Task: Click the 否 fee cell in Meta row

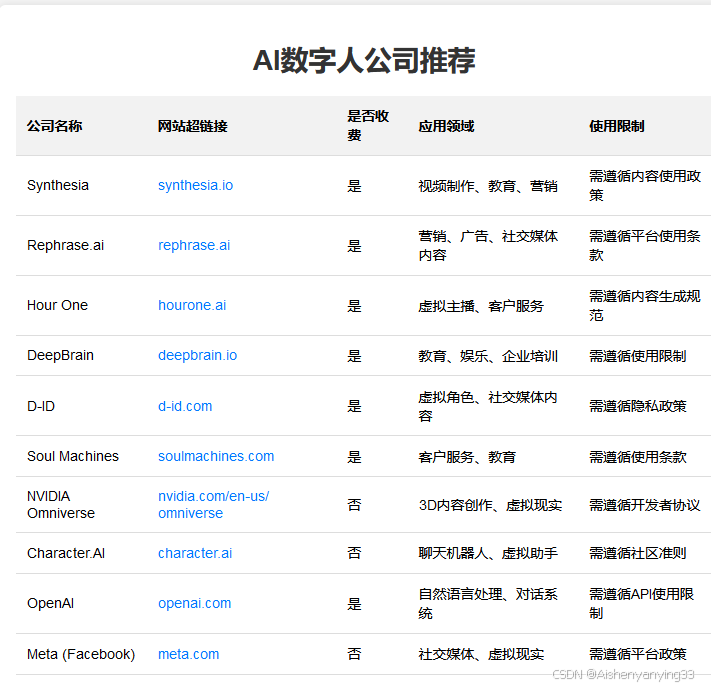Action: pyautogui.click(x=354, y=654)
